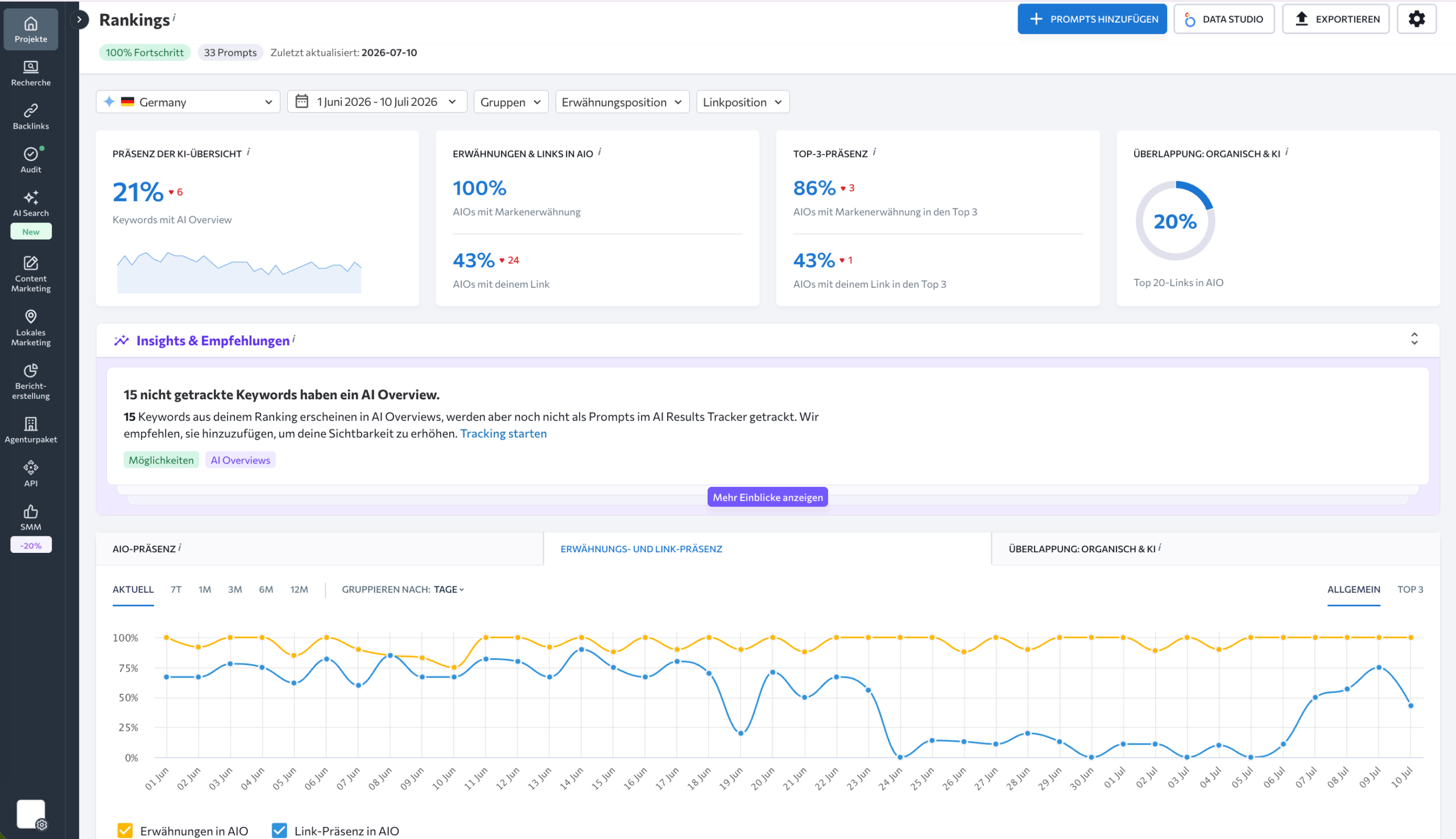
Task: Select the 12M time range
Action: pyautogui.click(x=299, y=589)
